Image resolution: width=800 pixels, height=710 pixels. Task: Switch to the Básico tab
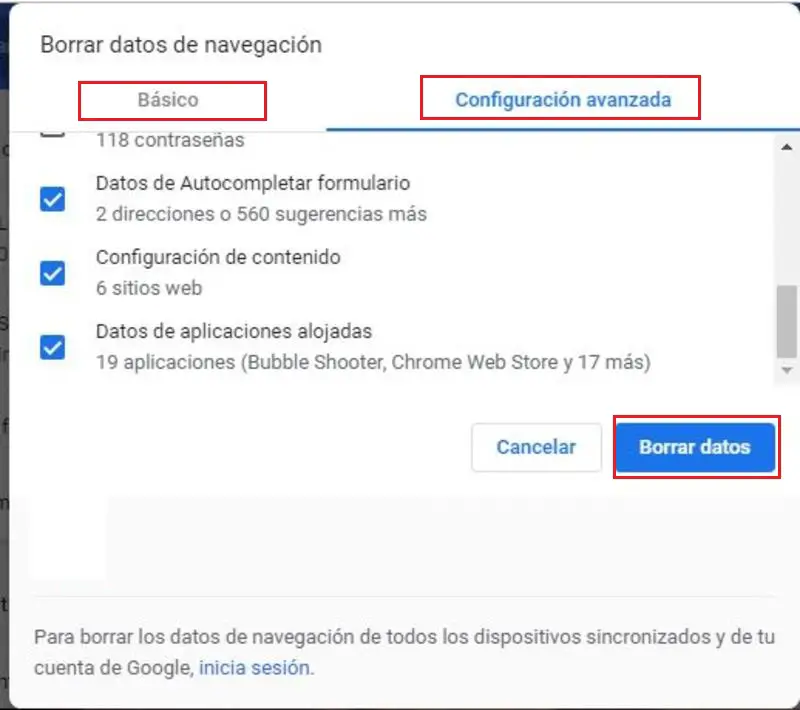[x=168, y=100]
